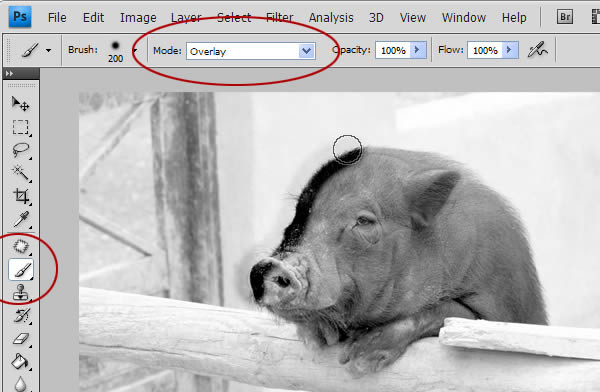Open the brush preset picker showing 200
This screenshot has width=600, height=392.
pyautogui.click(x=115, y=51)
